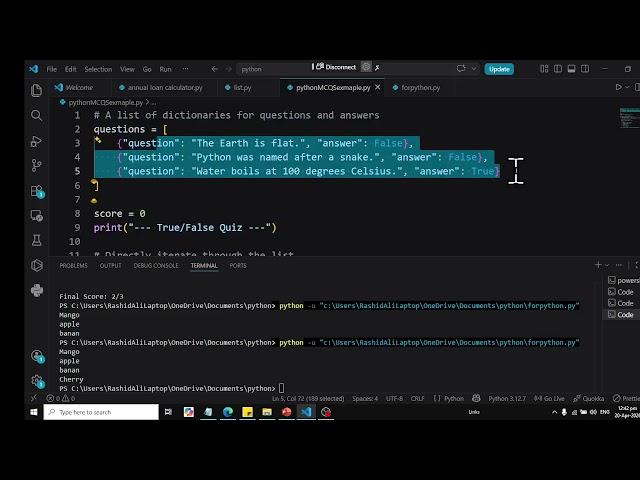Screen dimensions: 640x480
Task: Open the Edit menu
Action: click(71, 69)
